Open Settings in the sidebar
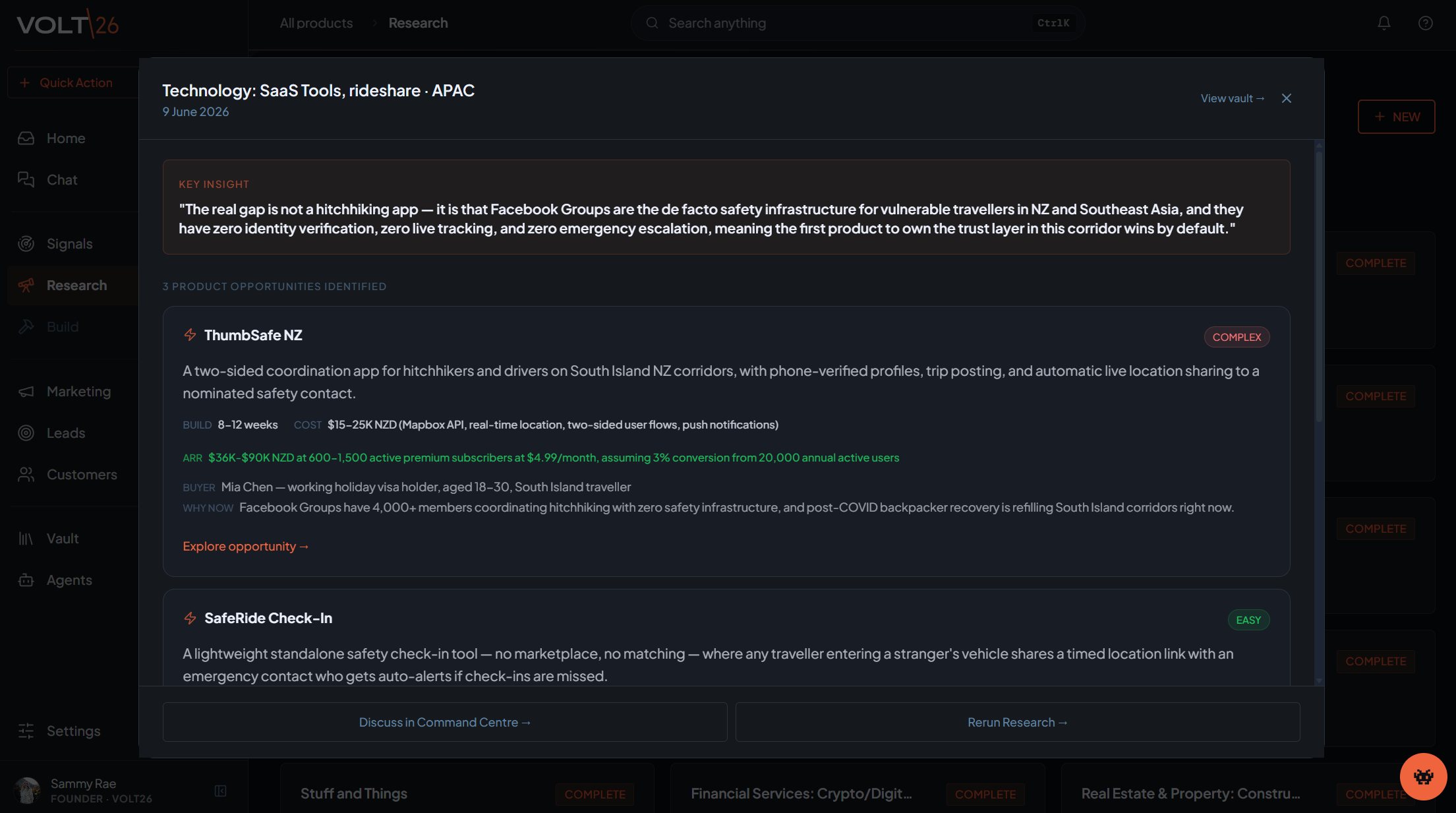The width and height of the screenshot is (1456, 813). click(73, 731)
